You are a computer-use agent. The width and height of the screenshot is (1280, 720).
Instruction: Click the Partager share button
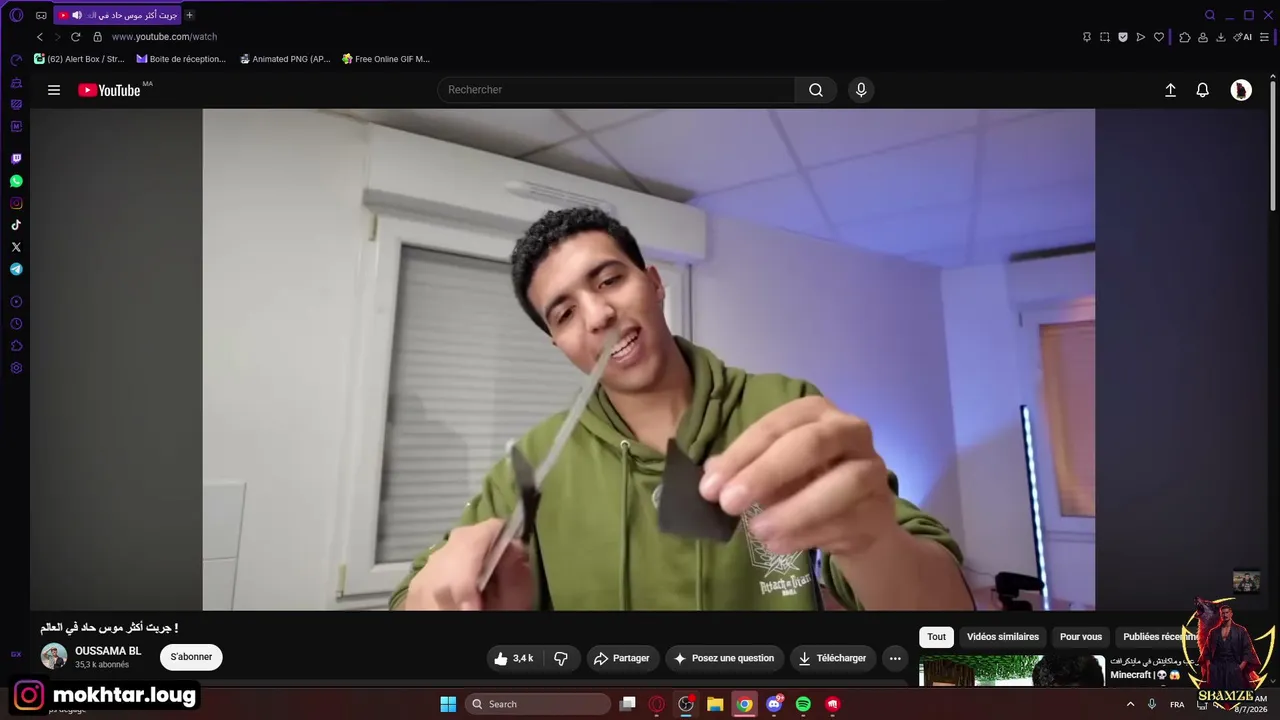622,658
